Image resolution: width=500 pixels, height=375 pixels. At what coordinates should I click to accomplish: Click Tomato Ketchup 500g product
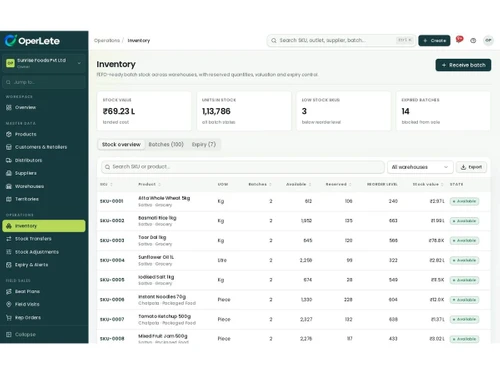(x=165, y=316)
